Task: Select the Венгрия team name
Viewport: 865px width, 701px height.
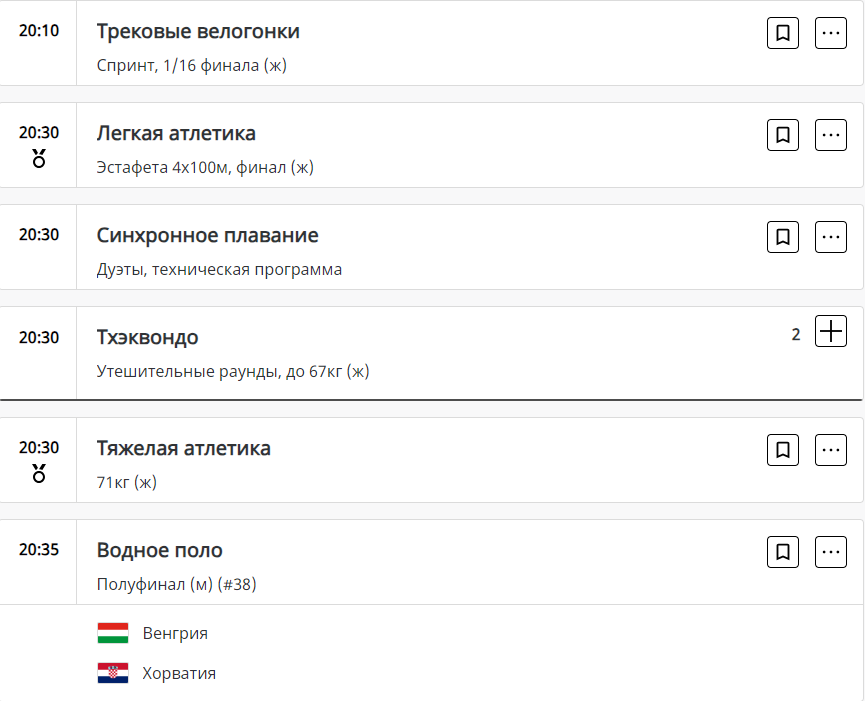Action: (x=175, y=633)
